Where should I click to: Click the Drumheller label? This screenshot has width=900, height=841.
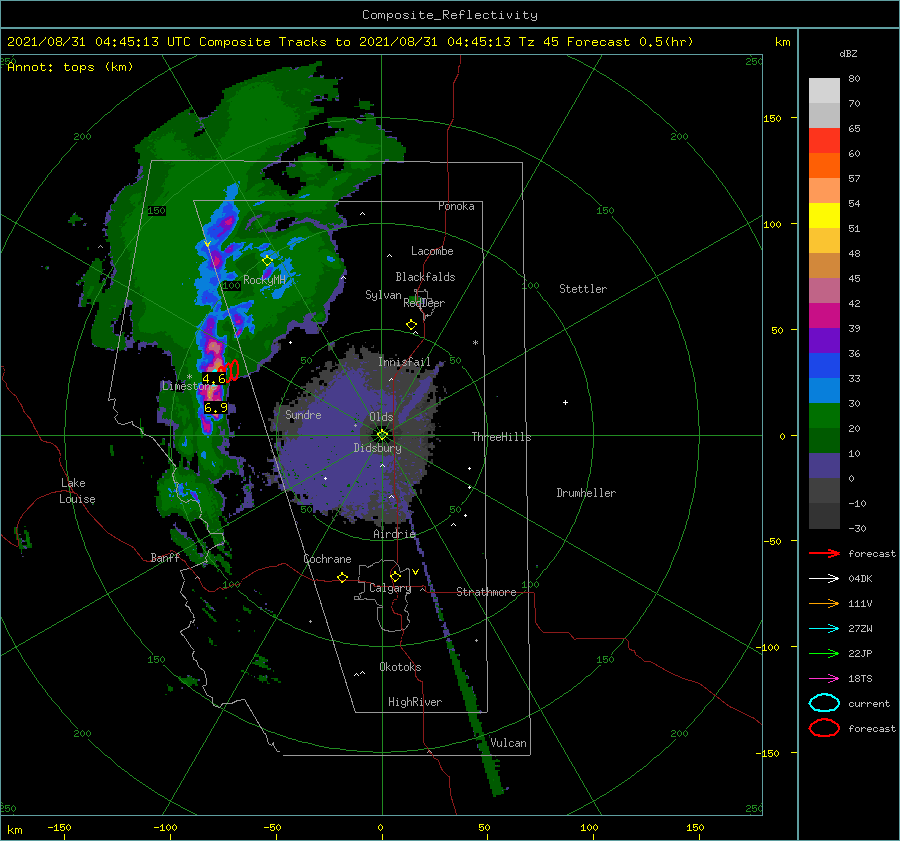pos(586,493)
